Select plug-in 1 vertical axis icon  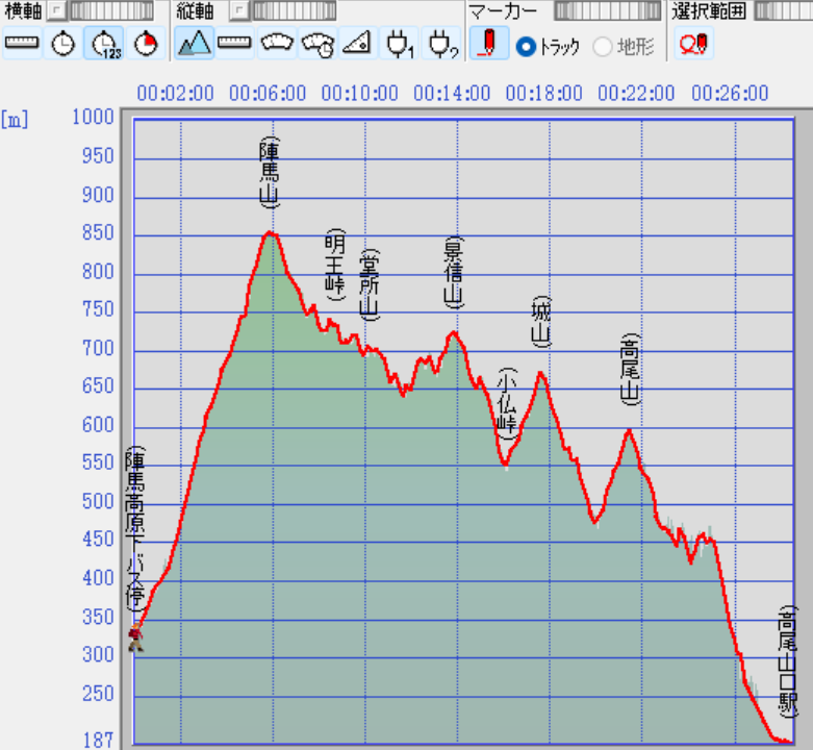click(x=400, y=44)
